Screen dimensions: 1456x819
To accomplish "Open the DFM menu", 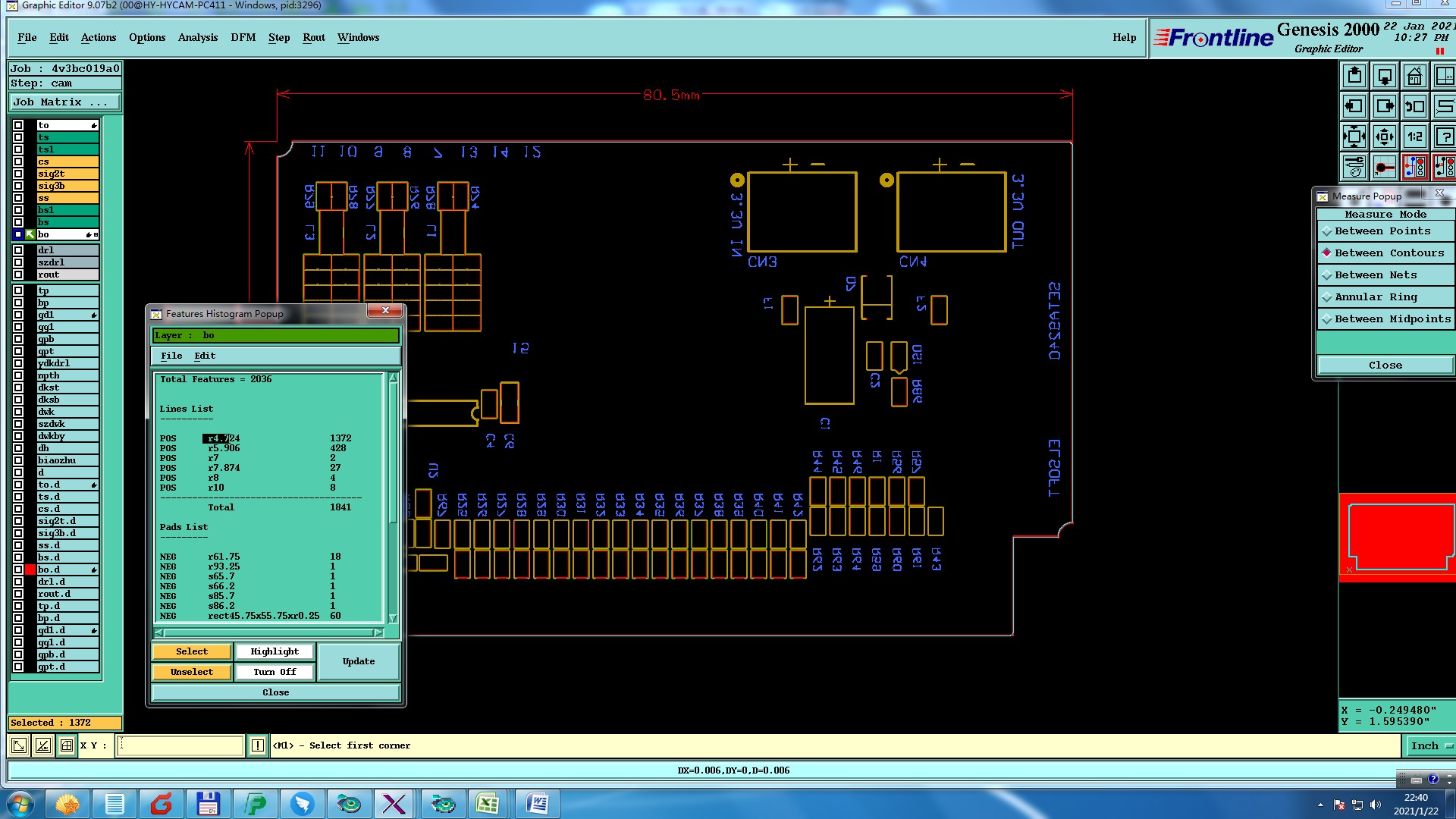I will pos(243,37).
